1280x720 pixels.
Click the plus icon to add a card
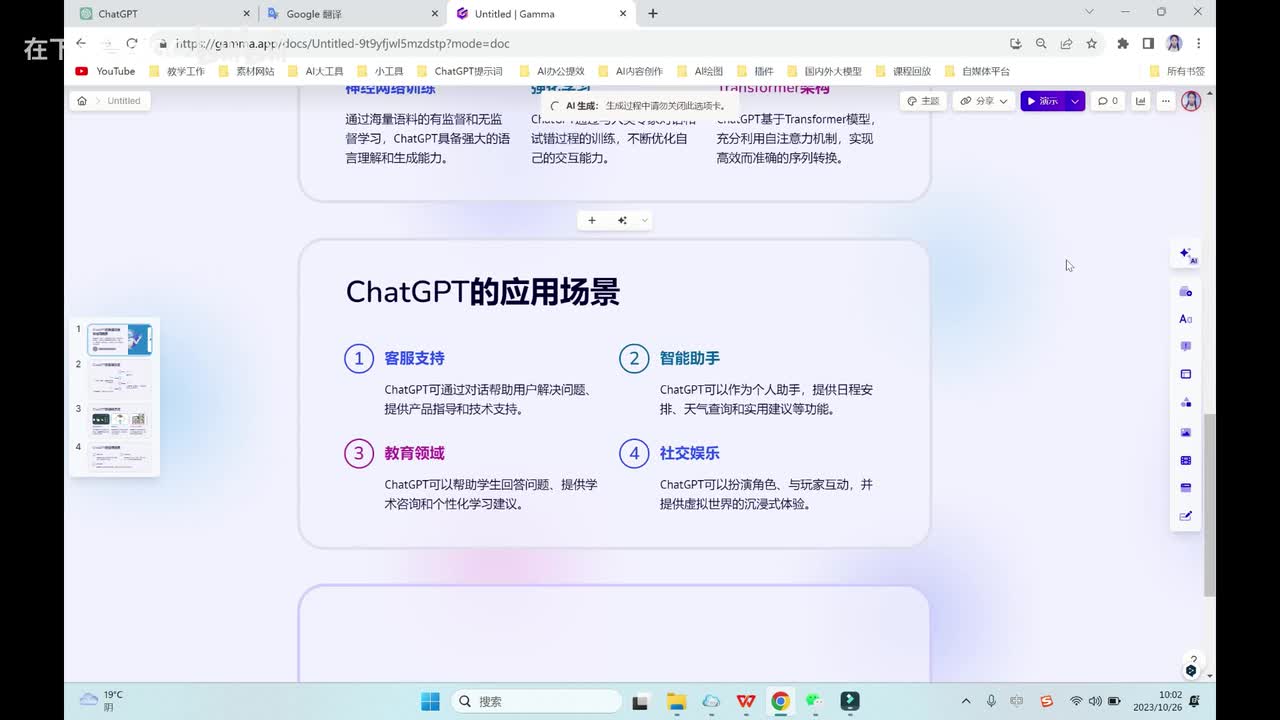[x=591, y=220]
